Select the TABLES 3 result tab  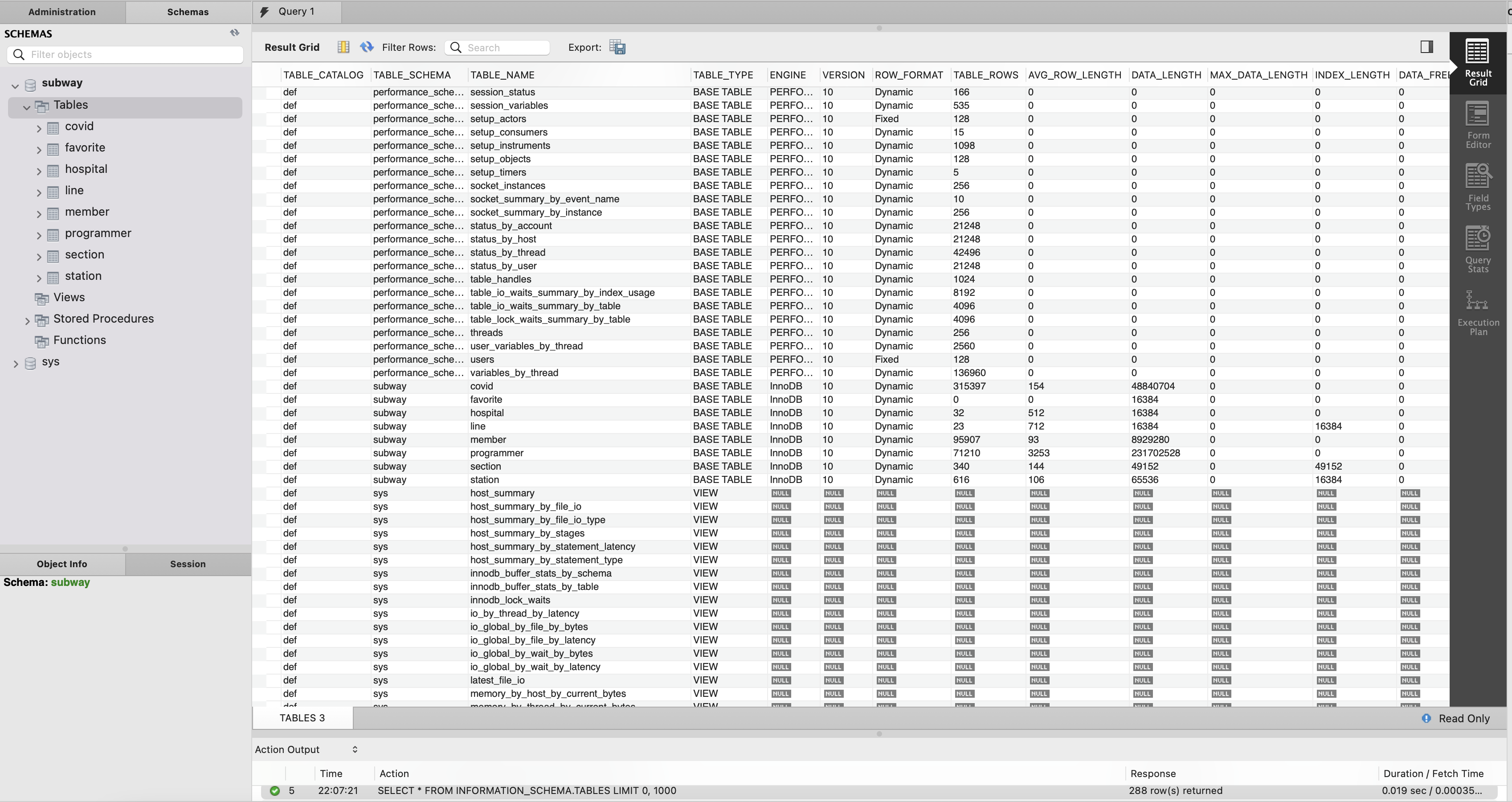[x=302, y=717]
